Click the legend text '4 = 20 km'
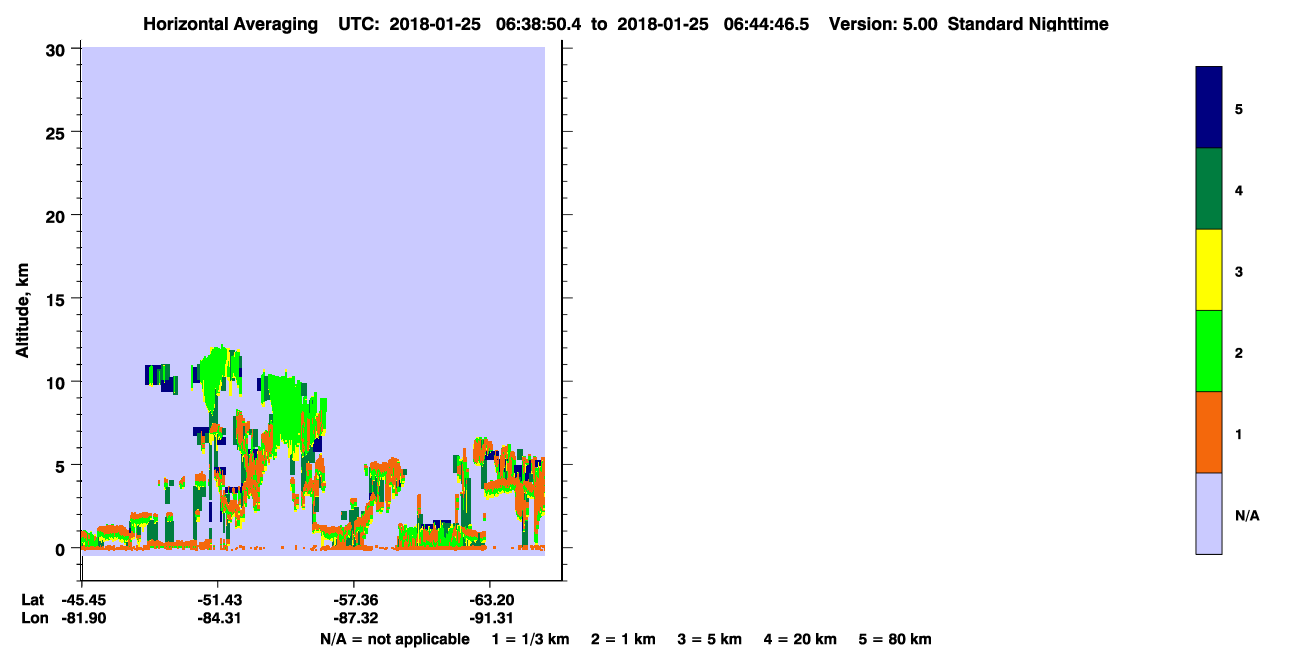The image size is (1300, 667). point(801,639)
